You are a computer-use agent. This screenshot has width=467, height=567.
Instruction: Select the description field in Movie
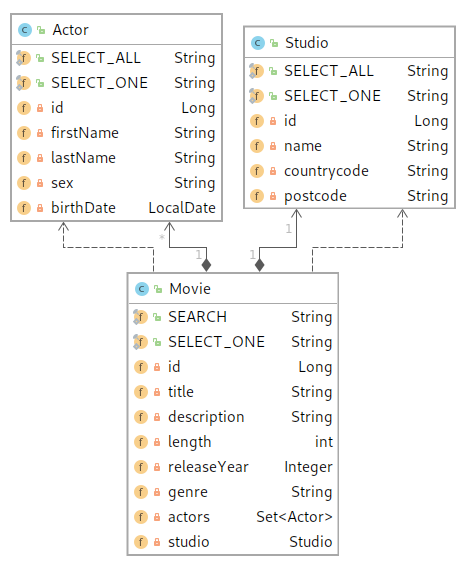(233, 417)
